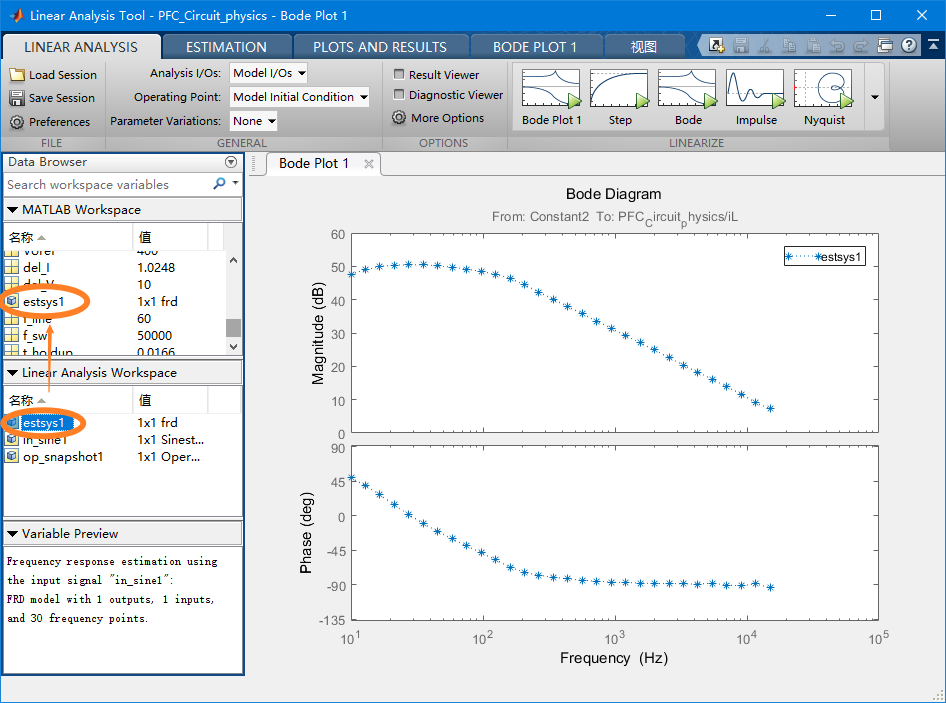The height and width of the screenshot is (703, 946).
Task: Select the in_sine1 row value 1x1 Sinest...
Action: (x=171, y=440)
